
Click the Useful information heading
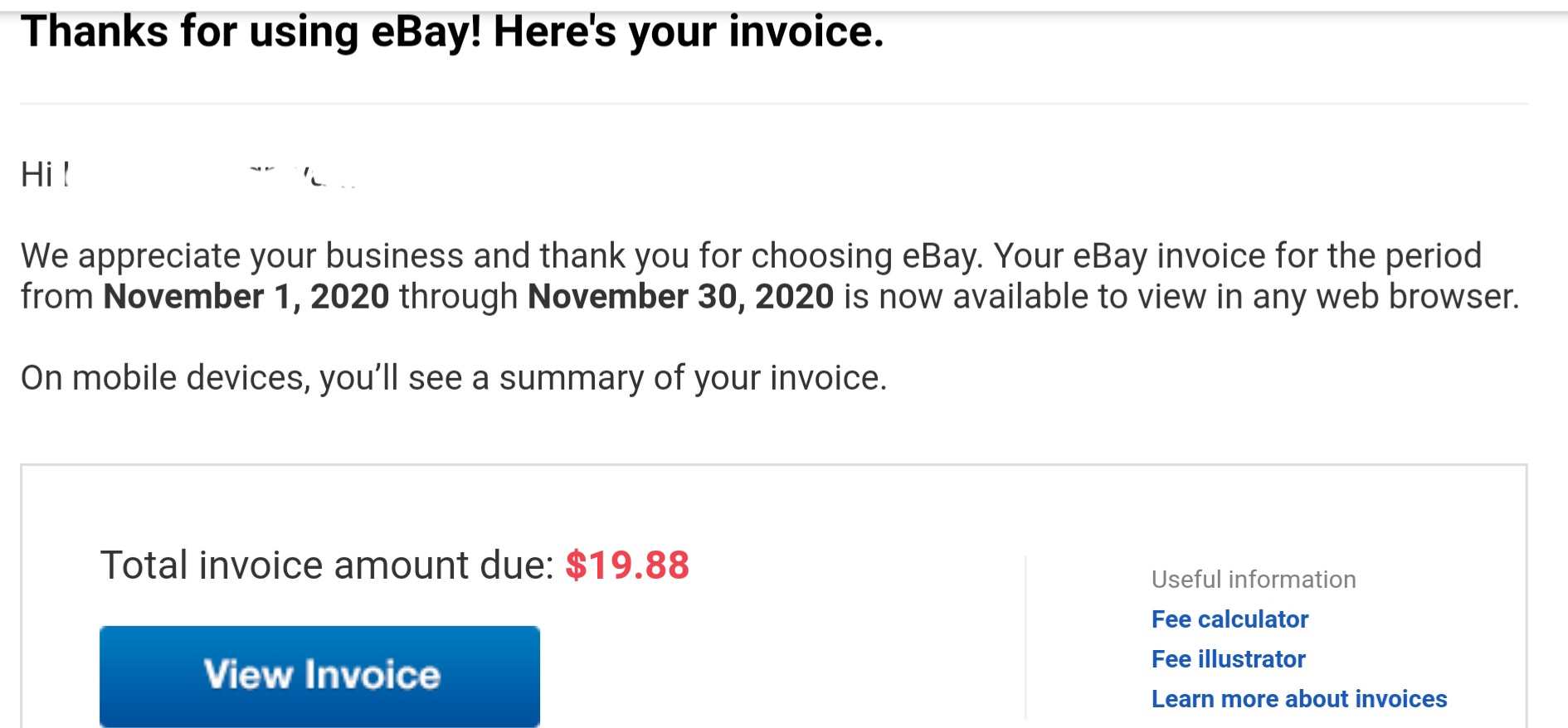pos(1253,580)
